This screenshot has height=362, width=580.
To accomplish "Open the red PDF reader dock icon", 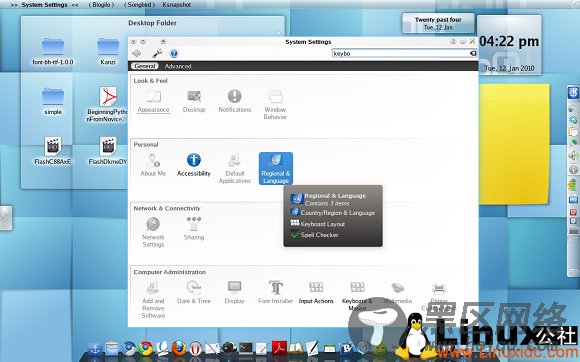I will pos(279,348).
